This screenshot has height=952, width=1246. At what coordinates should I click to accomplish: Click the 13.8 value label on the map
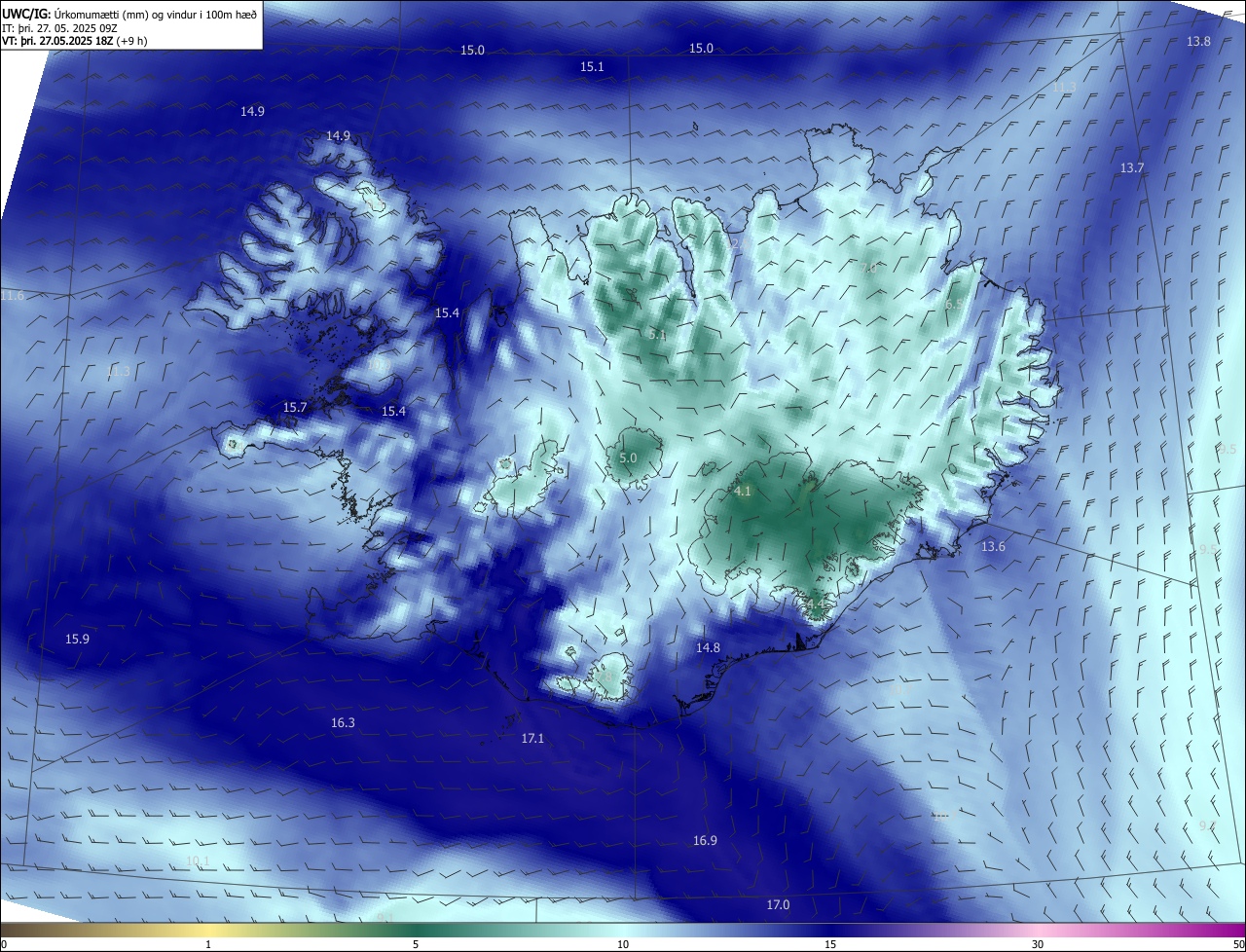tap(1198, 42)
